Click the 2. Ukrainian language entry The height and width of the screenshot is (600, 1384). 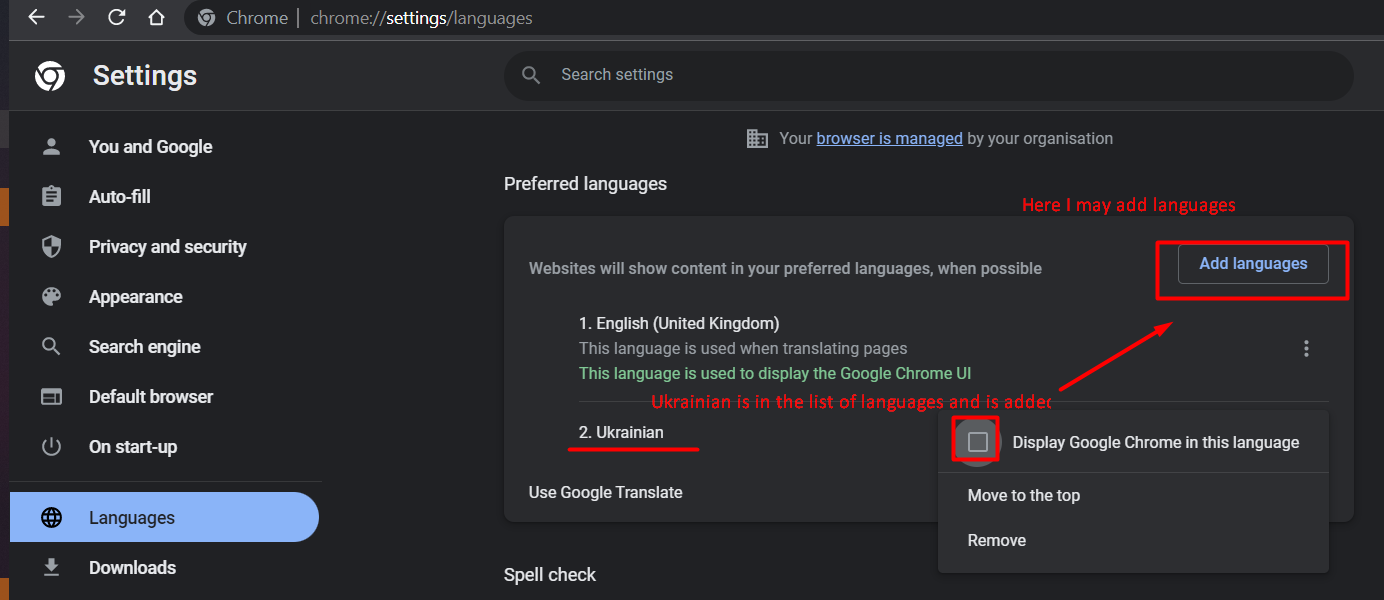621,432
